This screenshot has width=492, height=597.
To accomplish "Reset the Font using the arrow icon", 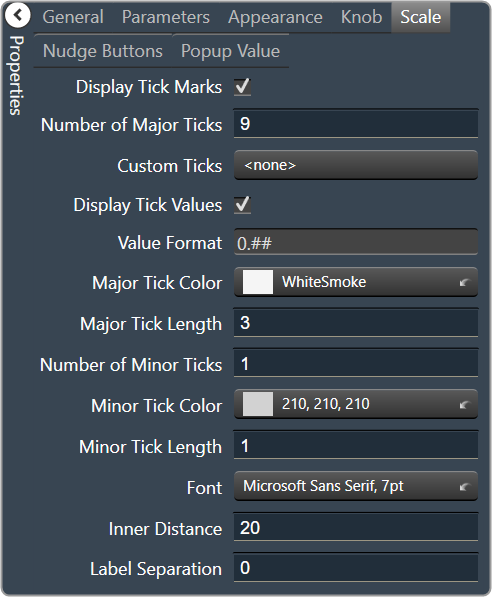I will [464, 487].
